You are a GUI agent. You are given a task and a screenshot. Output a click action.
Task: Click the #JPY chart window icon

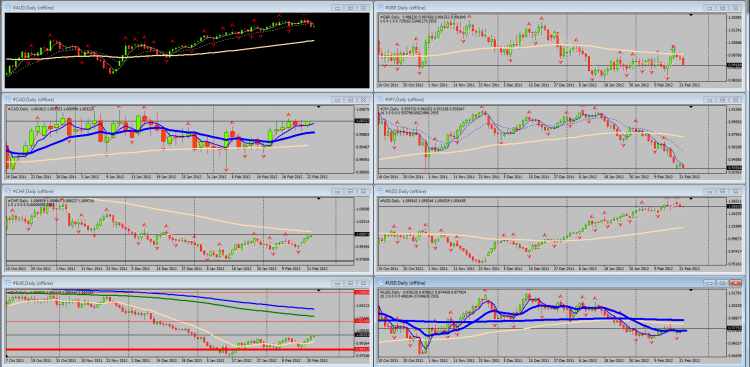(x=380, y=100)
